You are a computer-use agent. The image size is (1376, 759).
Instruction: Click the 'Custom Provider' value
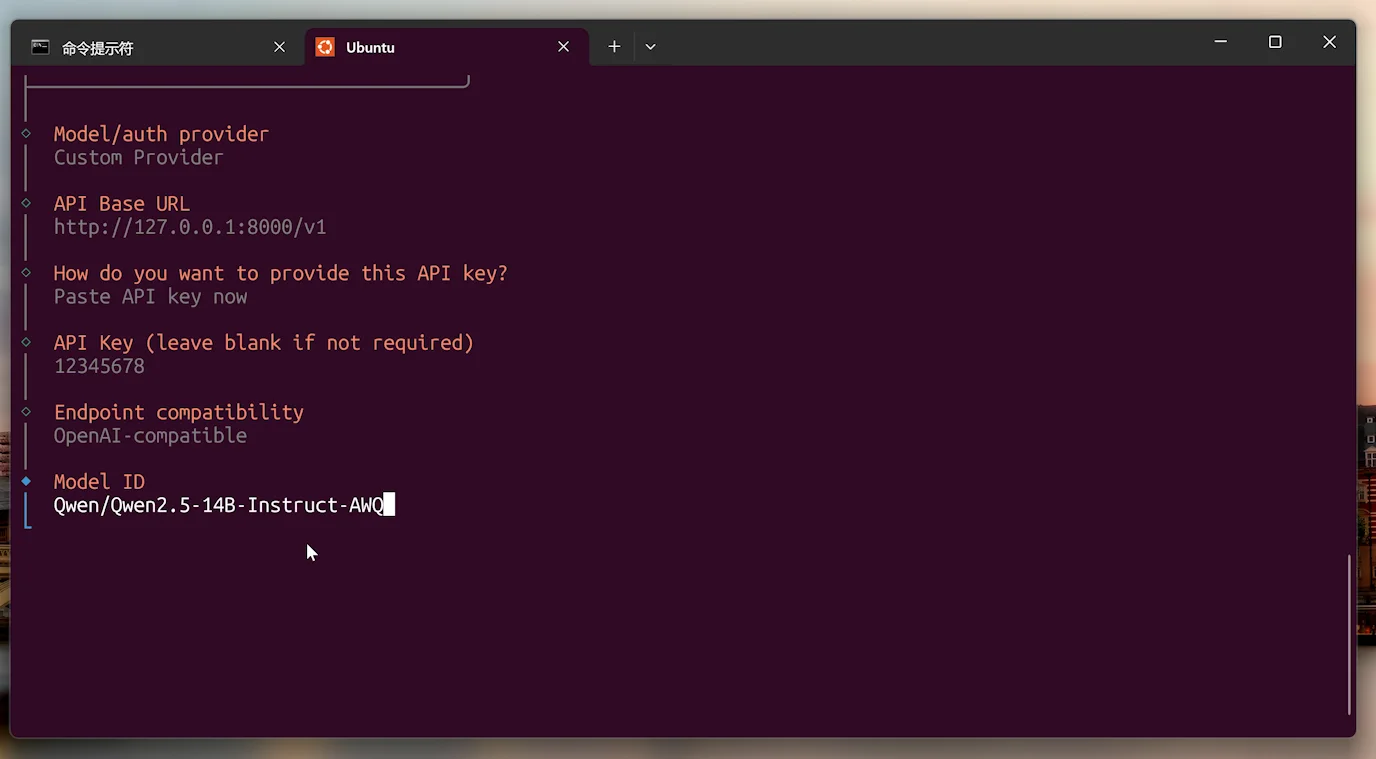tap(138, 158)
